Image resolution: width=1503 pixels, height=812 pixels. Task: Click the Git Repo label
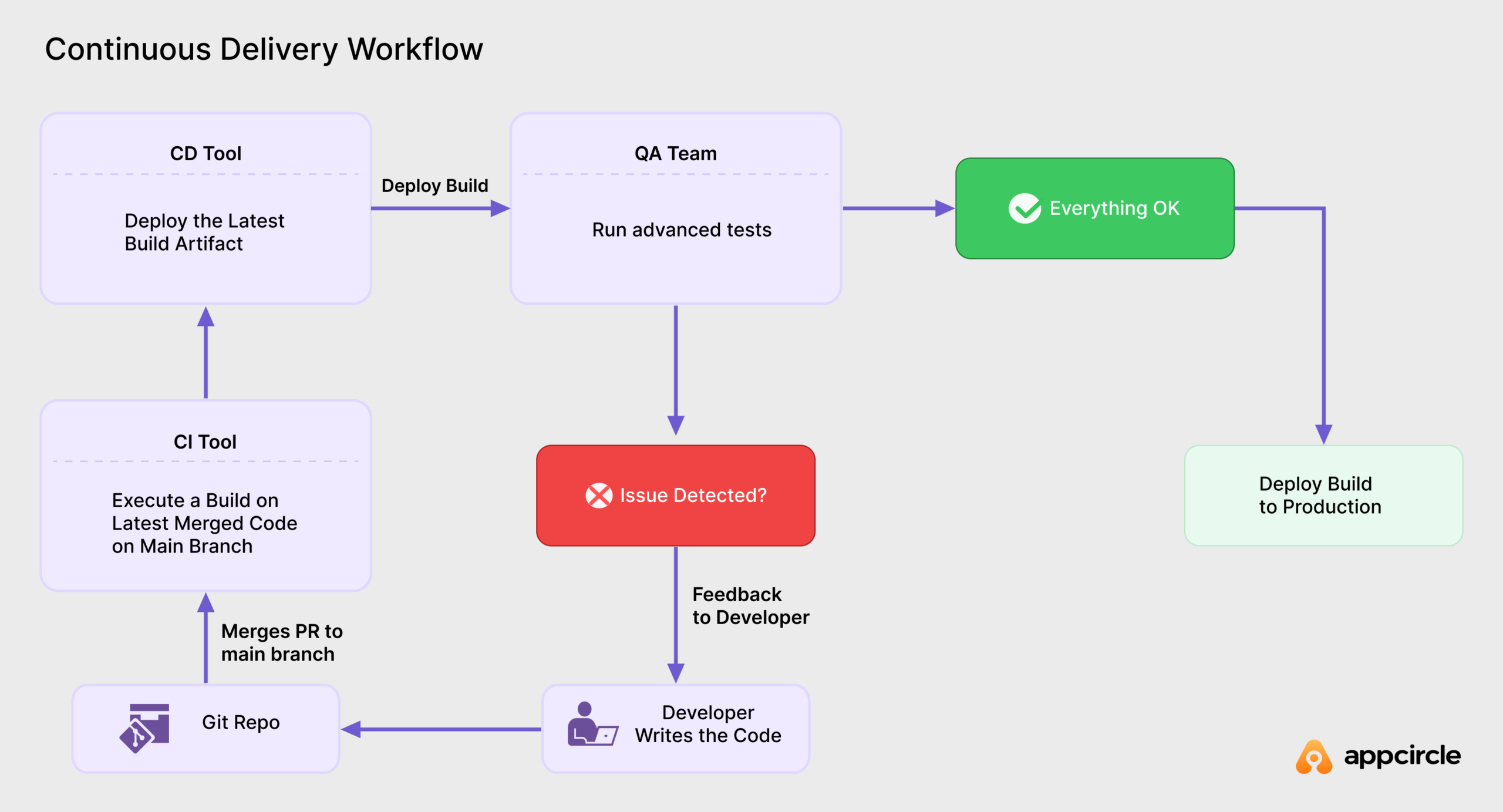tap(241, 722)
